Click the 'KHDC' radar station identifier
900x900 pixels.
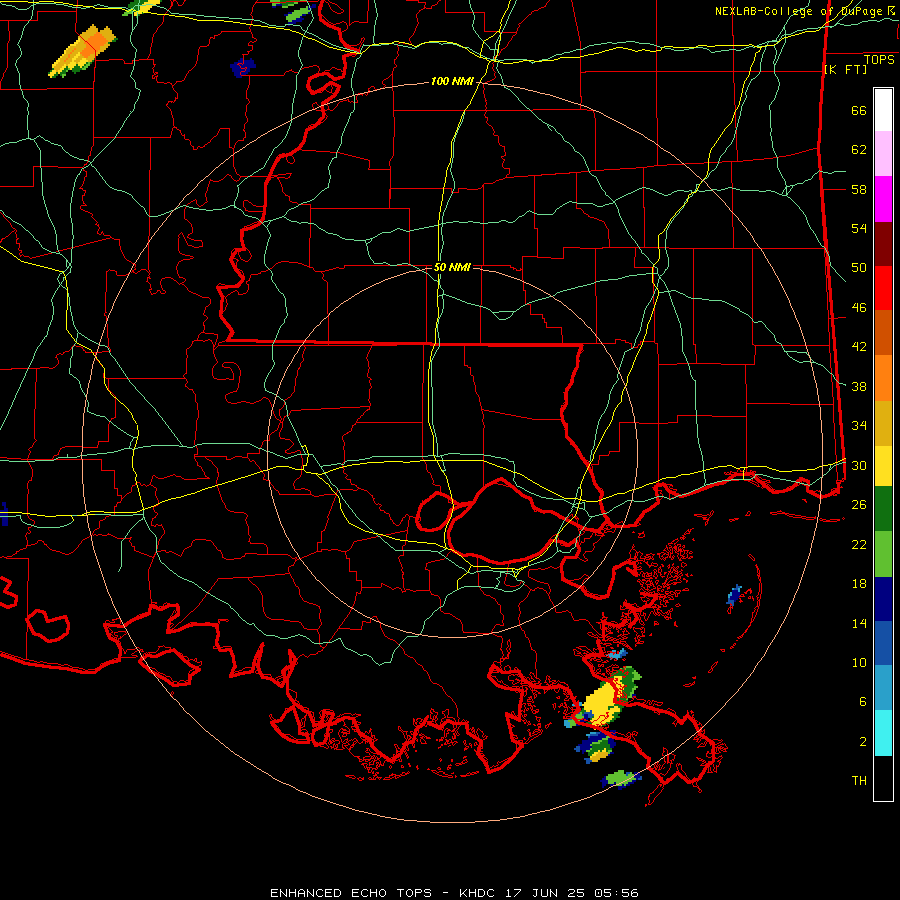point(478,893)
